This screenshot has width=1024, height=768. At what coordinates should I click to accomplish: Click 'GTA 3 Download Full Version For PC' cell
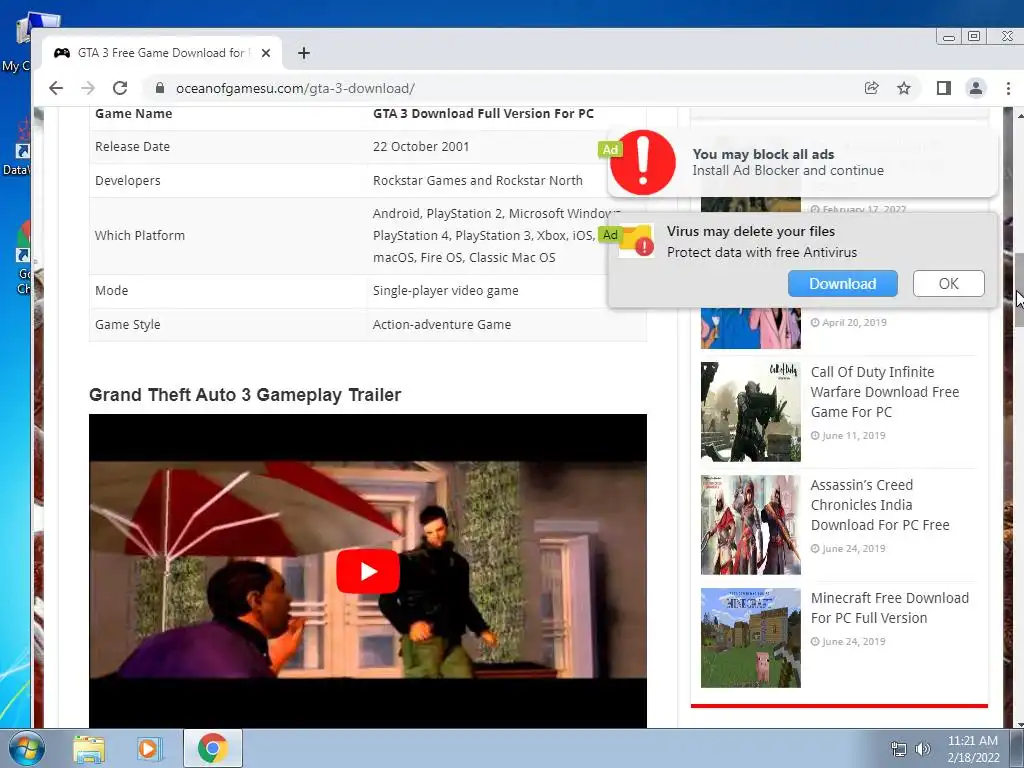pyautogui.click(x=483, y=114)
